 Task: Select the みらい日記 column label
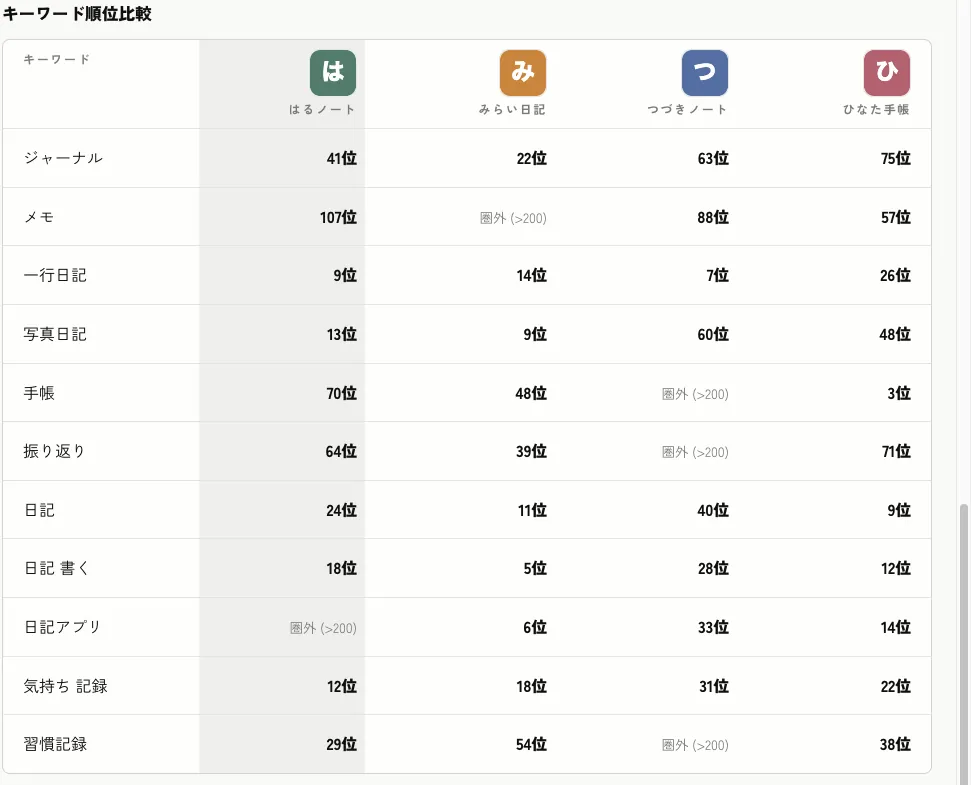(512, 110)
